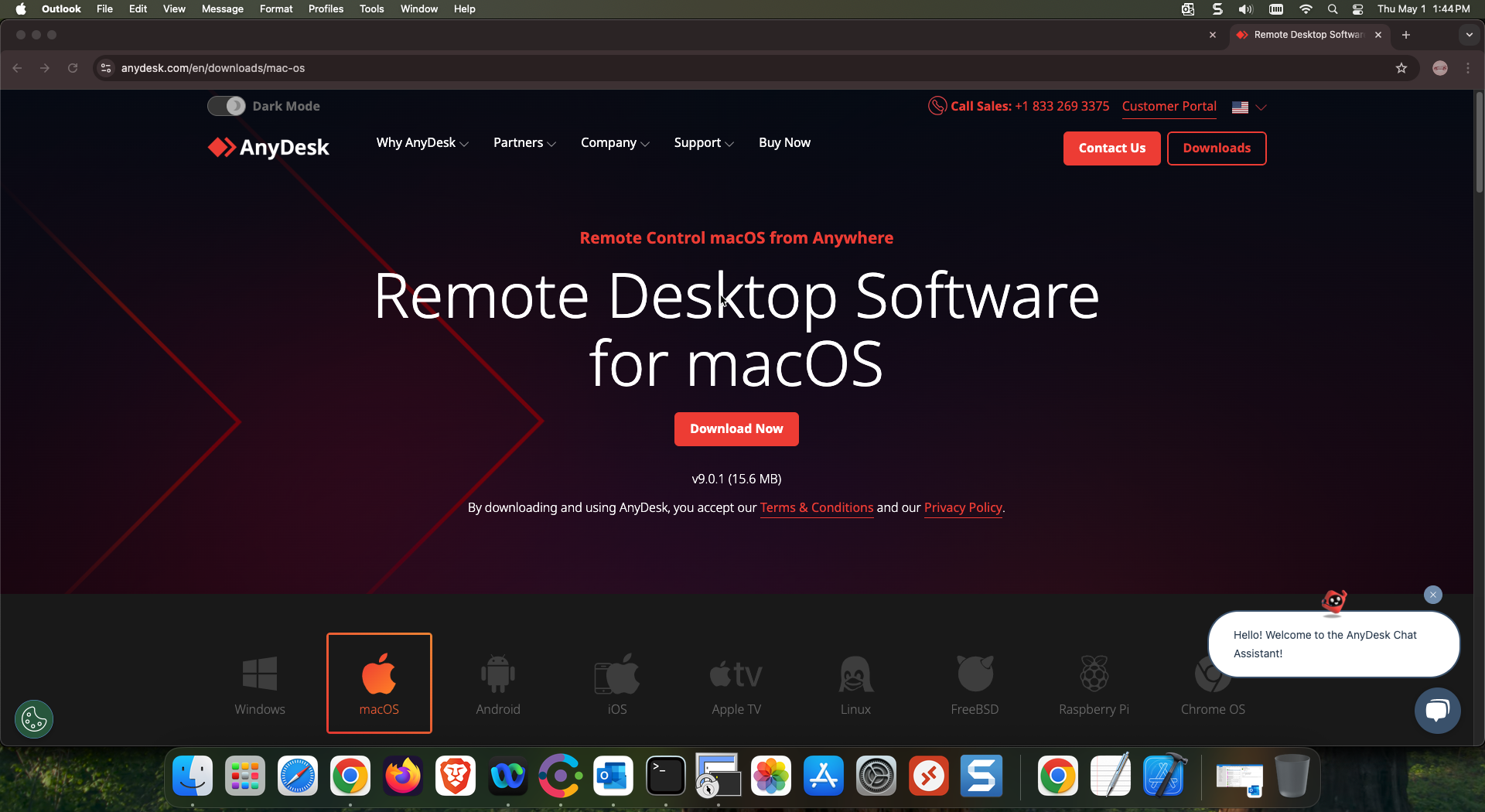Viewport: 1485px width, 812px height.
Task: Expand the Company dropdown
Action: [x=615, y=143]
